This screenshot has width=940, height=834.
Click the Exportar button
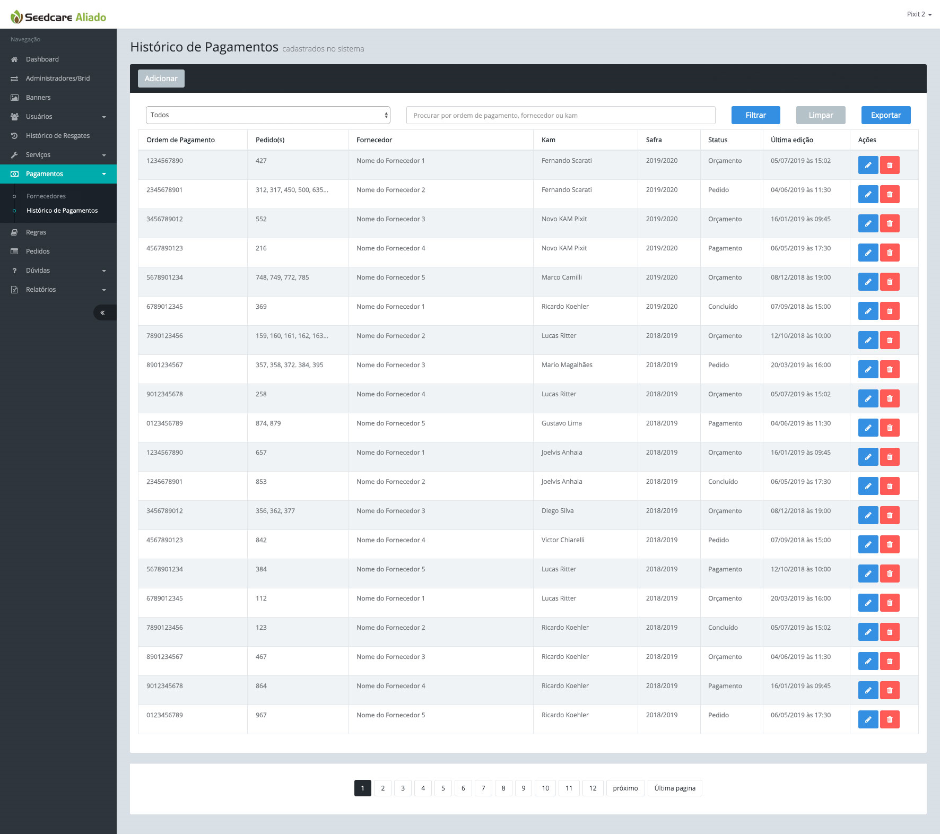click(x=886, y=115)
